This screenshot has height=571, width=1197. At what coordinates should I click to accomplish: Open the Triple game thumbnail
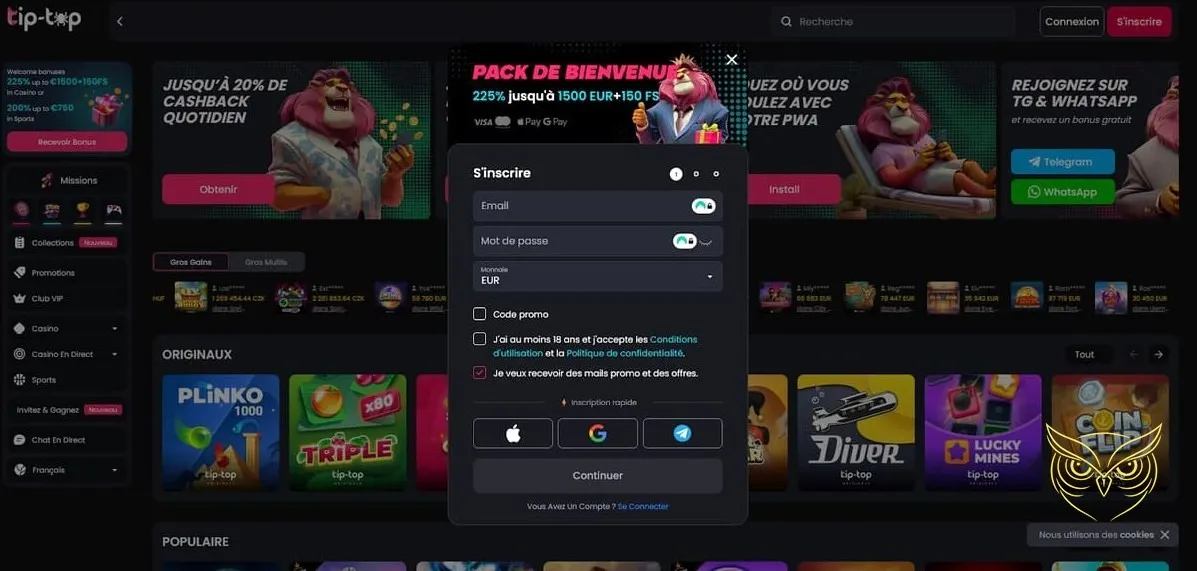(347, 432)
